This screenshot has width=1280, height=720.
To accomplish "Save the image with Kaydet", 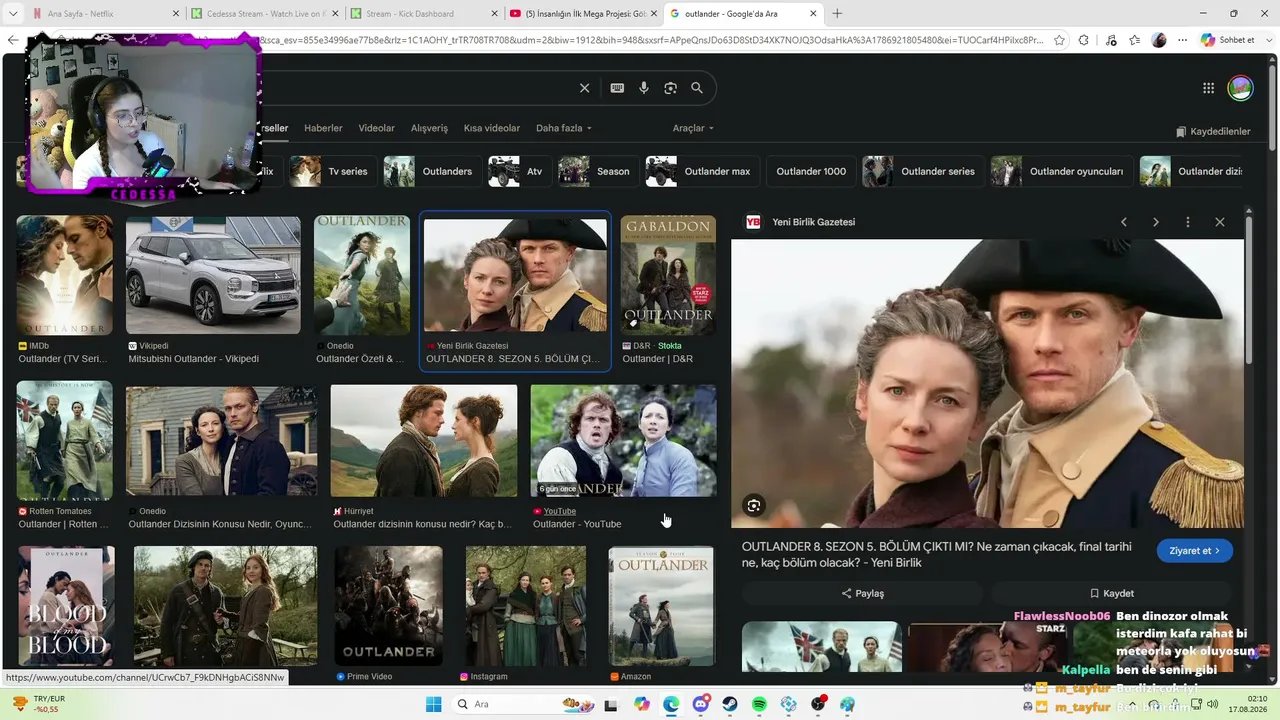I will point(1111,593).
